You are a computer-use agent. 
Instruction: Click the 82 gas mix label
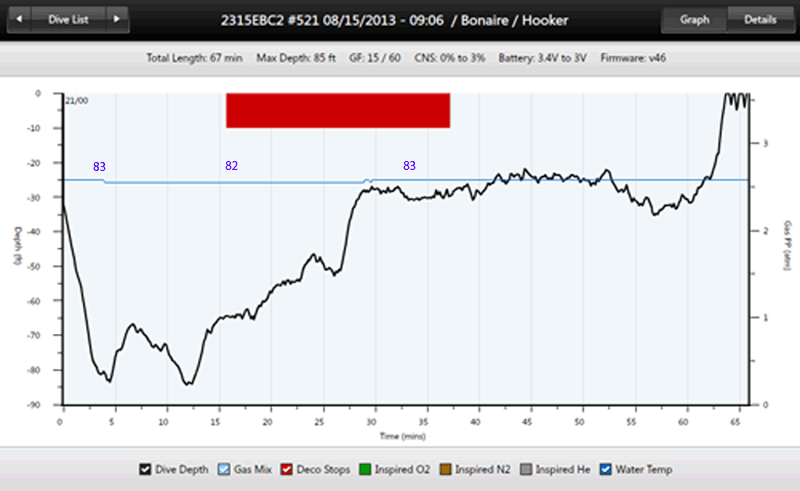pos(232,166)
